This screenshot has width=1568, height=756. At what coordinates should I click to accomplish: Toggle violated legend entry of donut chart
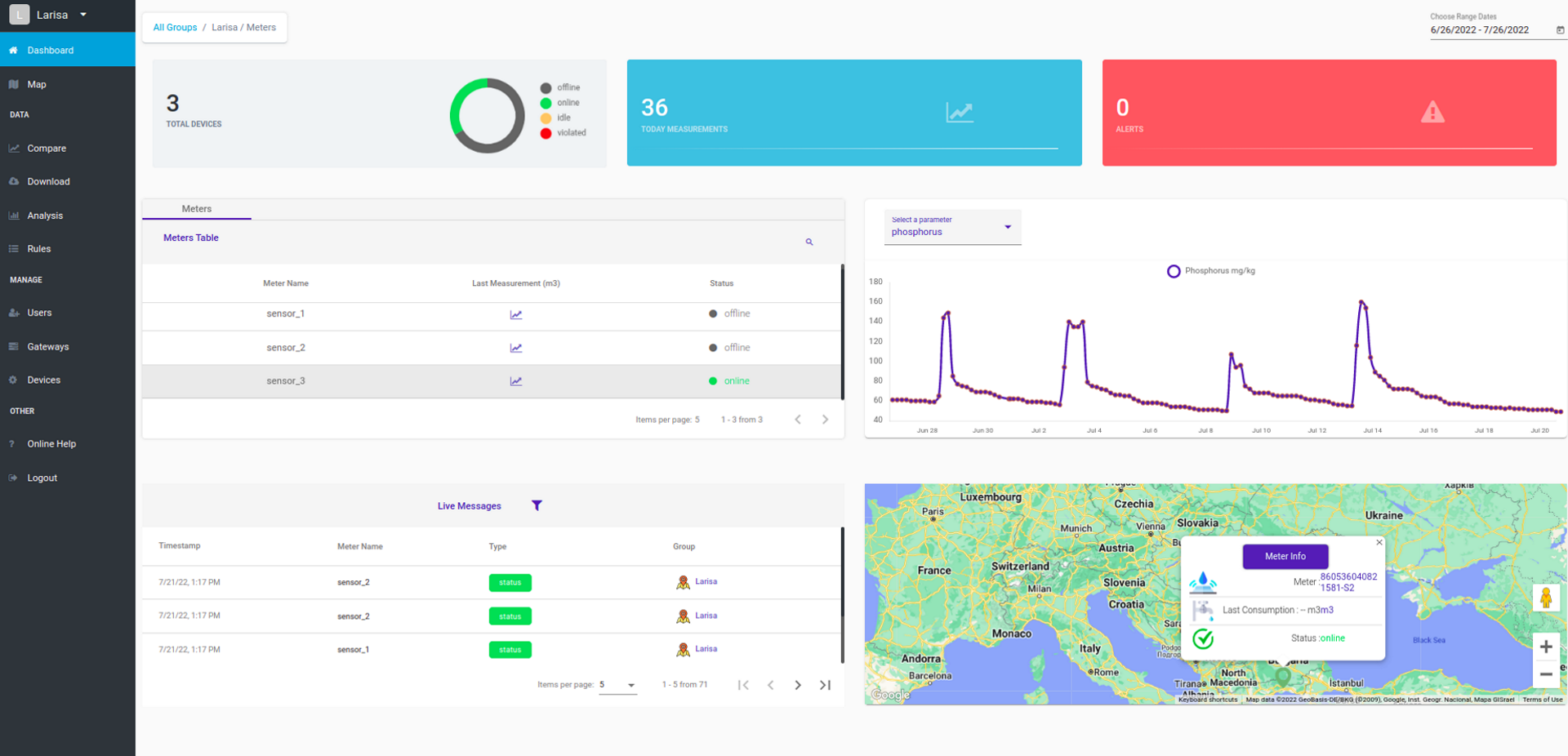563,132
